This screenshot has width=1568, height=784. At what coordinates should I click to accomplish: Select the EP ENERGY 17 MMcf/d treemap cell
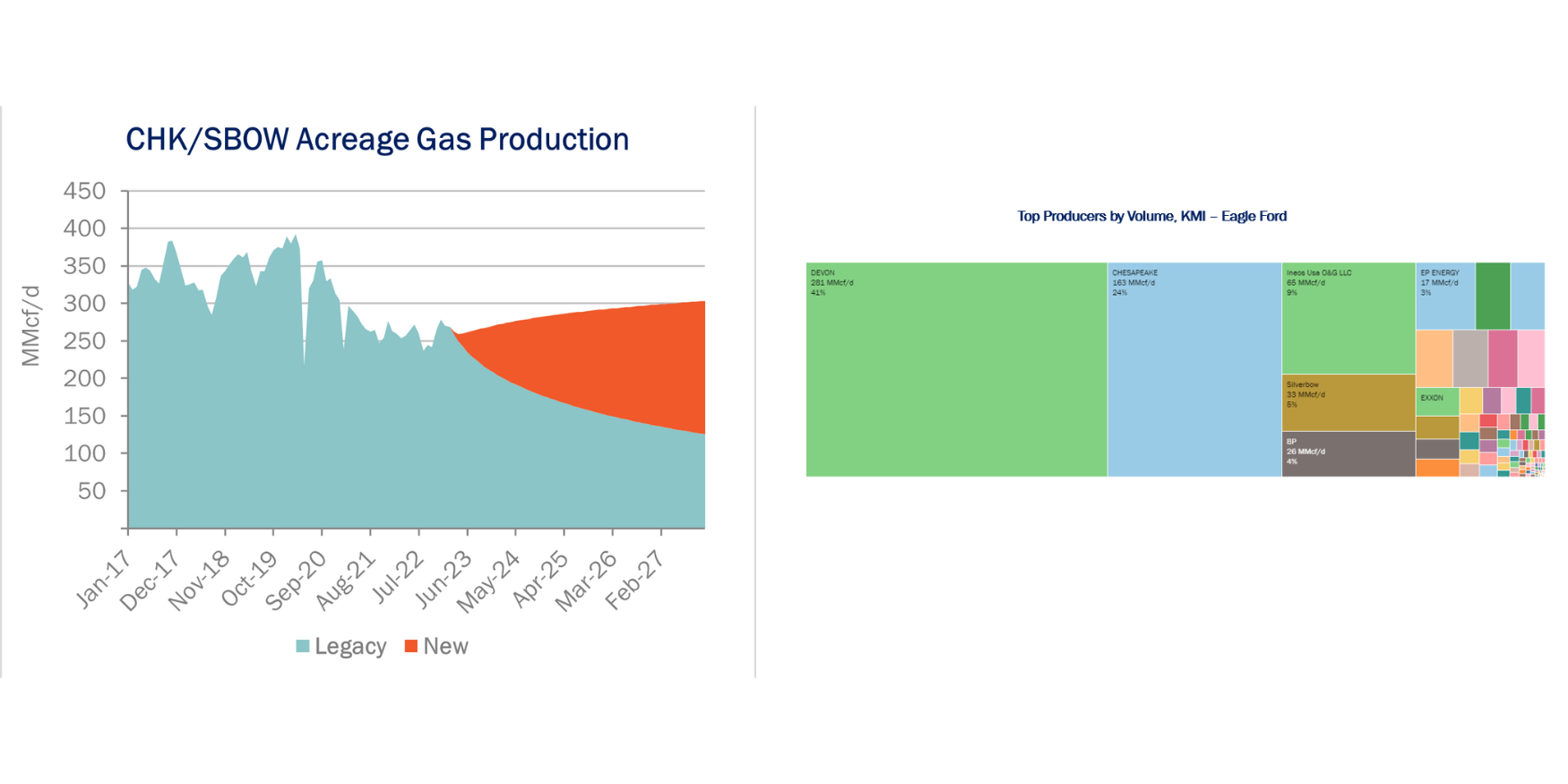pyautogui.click(x=1445, y=296)
